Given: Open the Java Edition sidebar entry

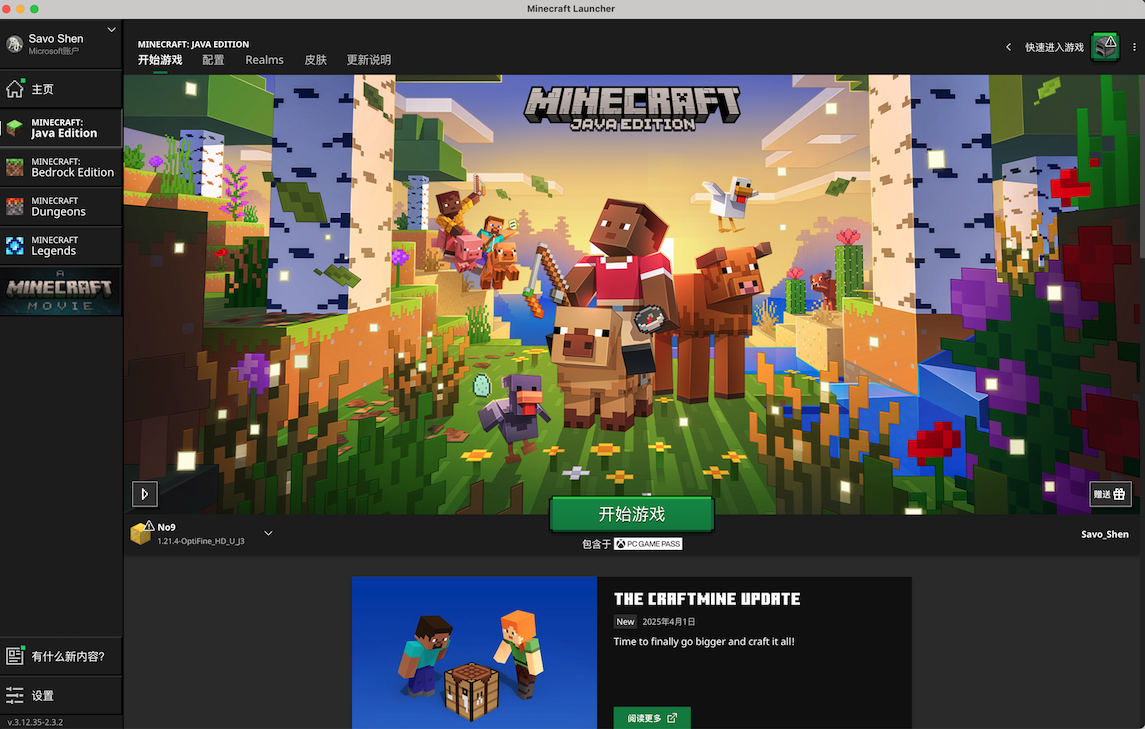Looking at the screenshot, I should point(62,128).
